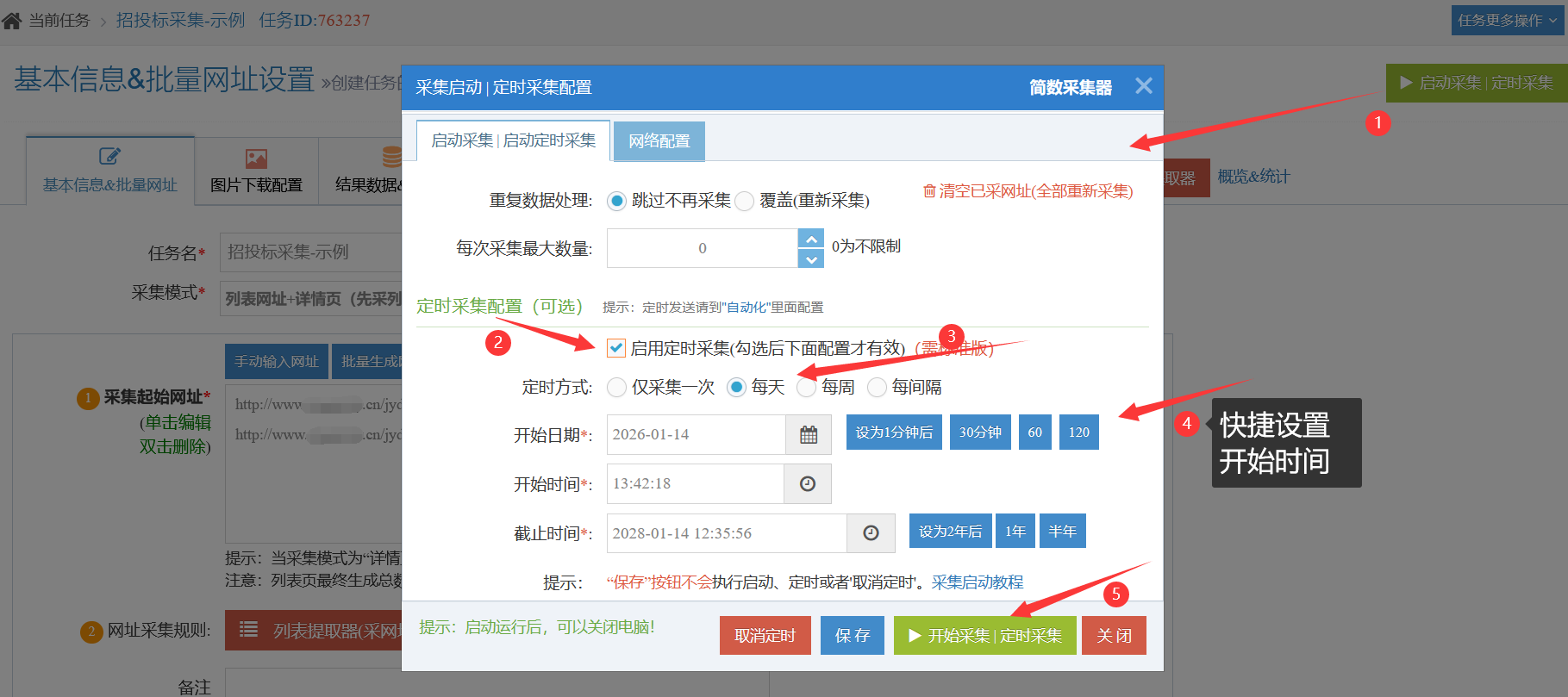Open the 采集启动教程 link

[977, 582]
